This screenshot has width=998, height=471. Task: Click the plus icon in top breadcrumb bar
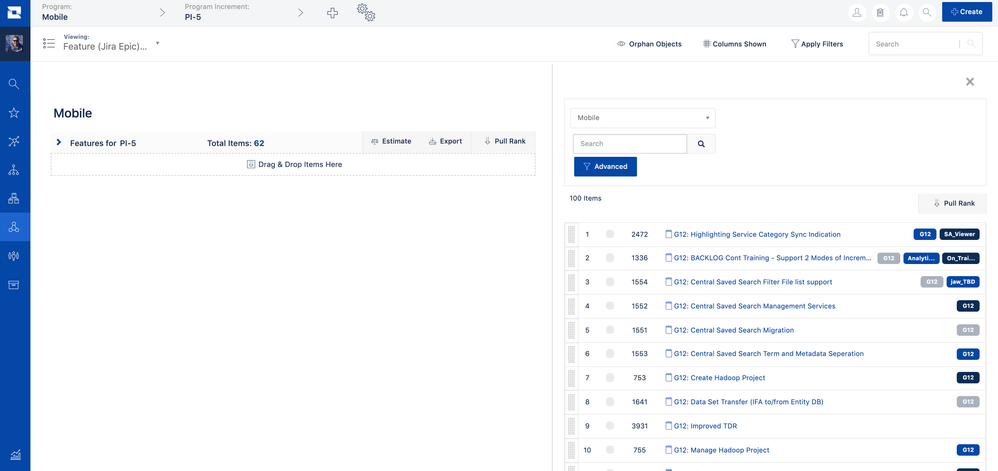[332, 13]
